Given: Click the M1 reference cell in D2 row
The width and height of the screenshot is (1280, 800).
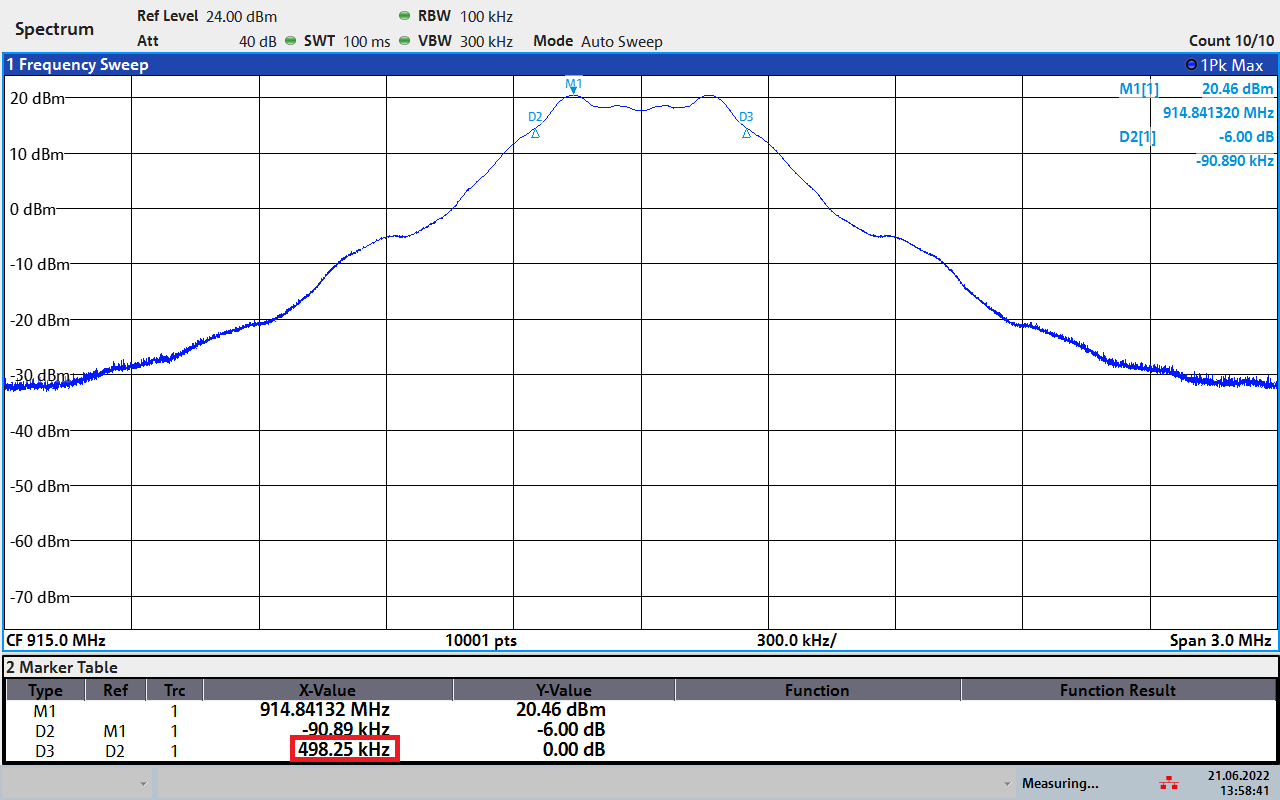Looking at the screenshot, I should pyautogui.click(x=115, y=731).
